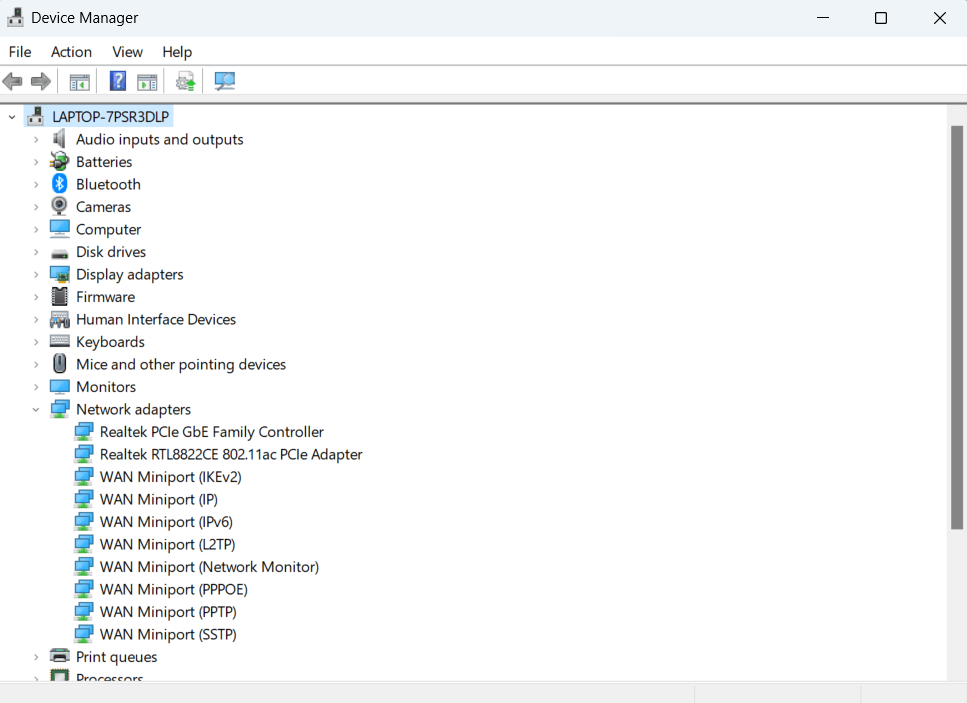Expand the Display adapters category
Image resolution: width=967 pixels, height=703 pixels.
36,275
